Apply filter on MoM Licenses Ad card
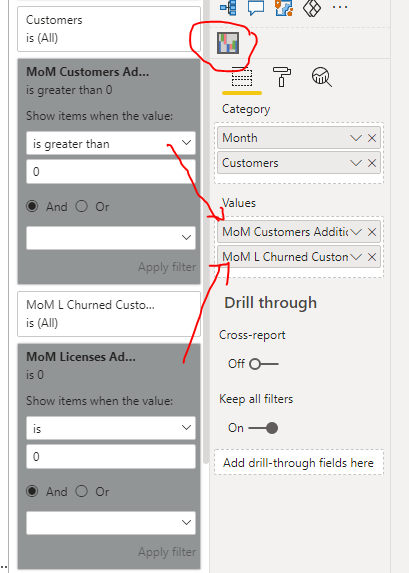409x573 pixels. pyautogui.click(x=167, y=552)
